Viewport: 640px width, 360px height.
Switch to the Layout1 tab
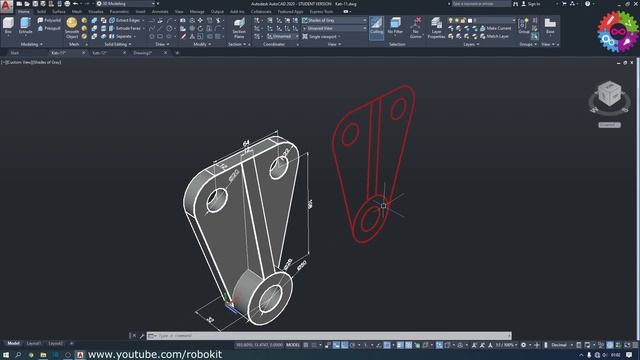point(34,344)
